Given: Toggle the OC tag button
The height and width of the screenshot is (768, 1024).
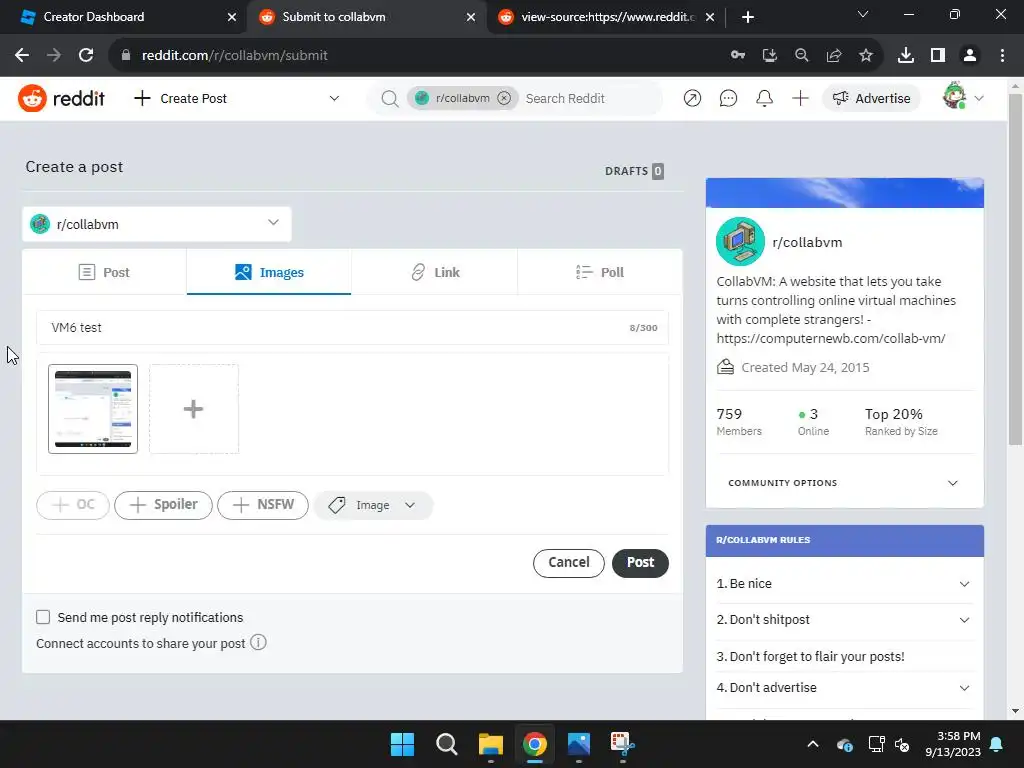Looking at the screenshot, I should [73, 505].
